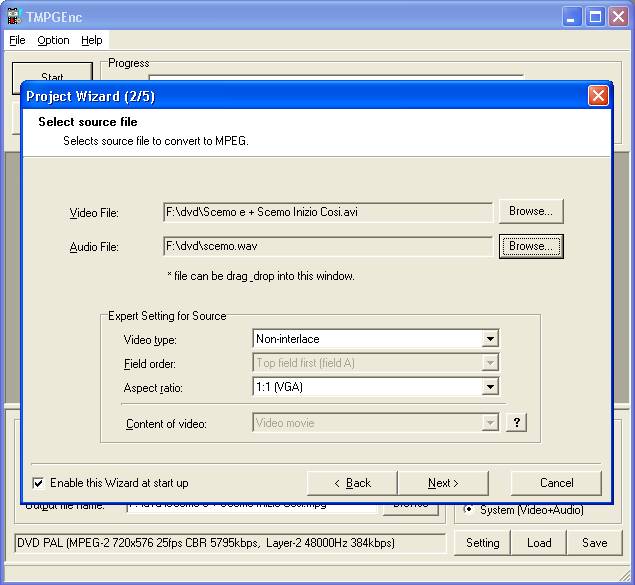Open the Help menu

(x=92, y=40)
